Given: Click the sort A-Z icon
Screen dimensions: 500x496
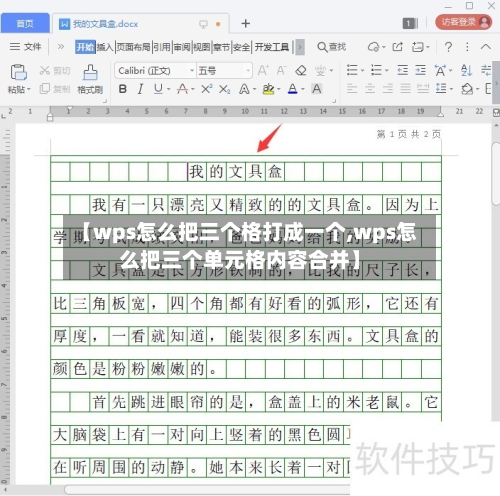Looking at the screenshot, I should point(466,70).
